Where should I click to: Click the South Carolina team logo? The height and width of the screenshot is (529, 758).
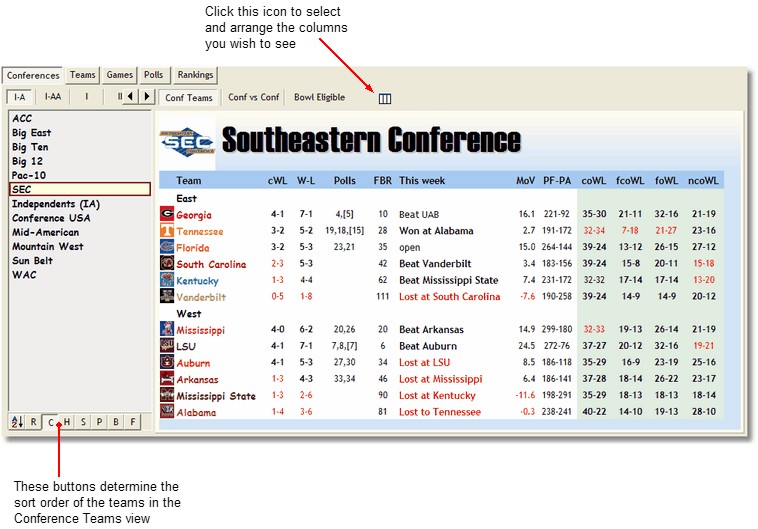(167, 263)
